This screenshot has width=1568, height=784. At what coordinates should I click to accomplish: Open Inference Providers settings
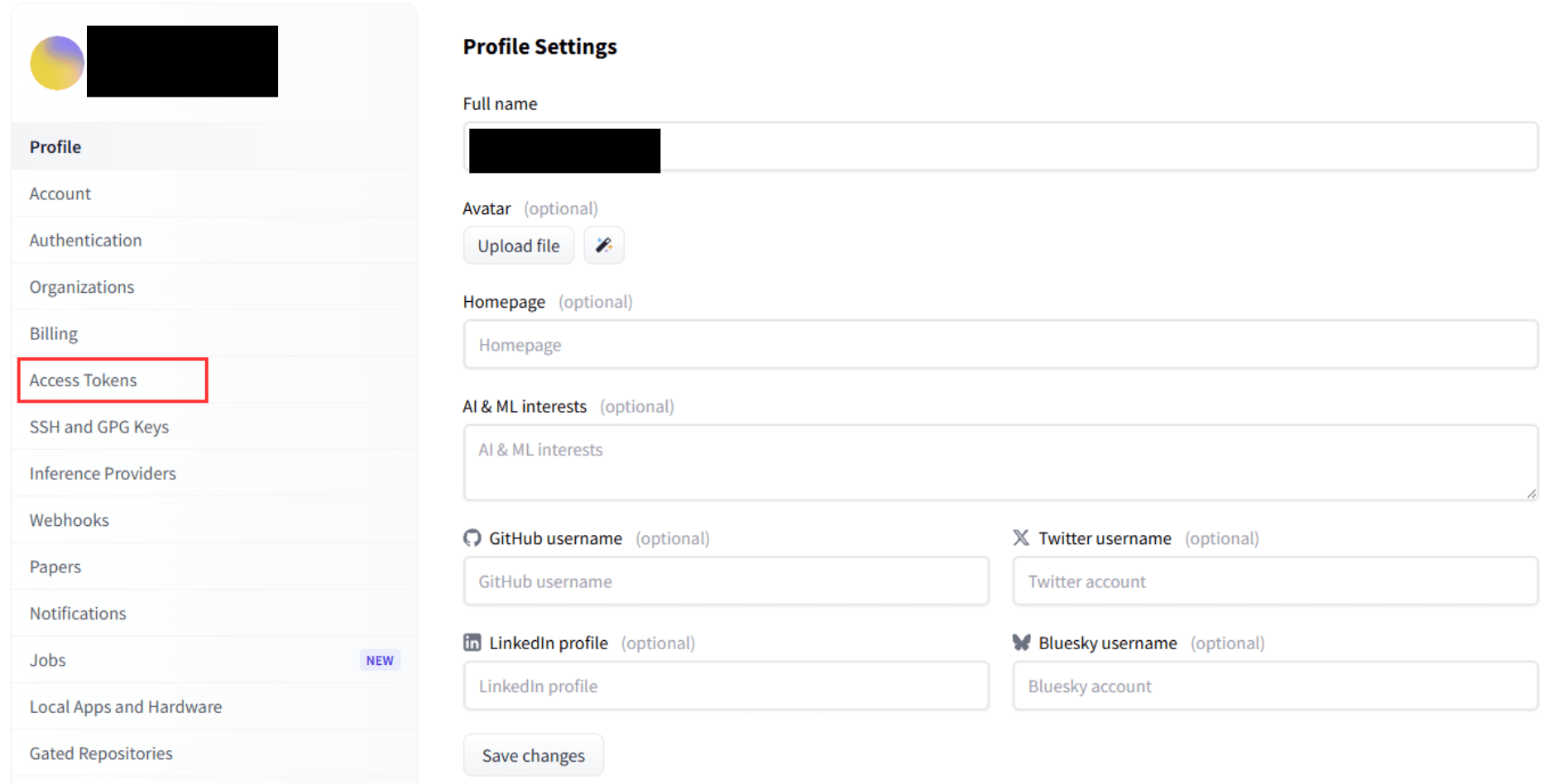[x=103, y=474]
